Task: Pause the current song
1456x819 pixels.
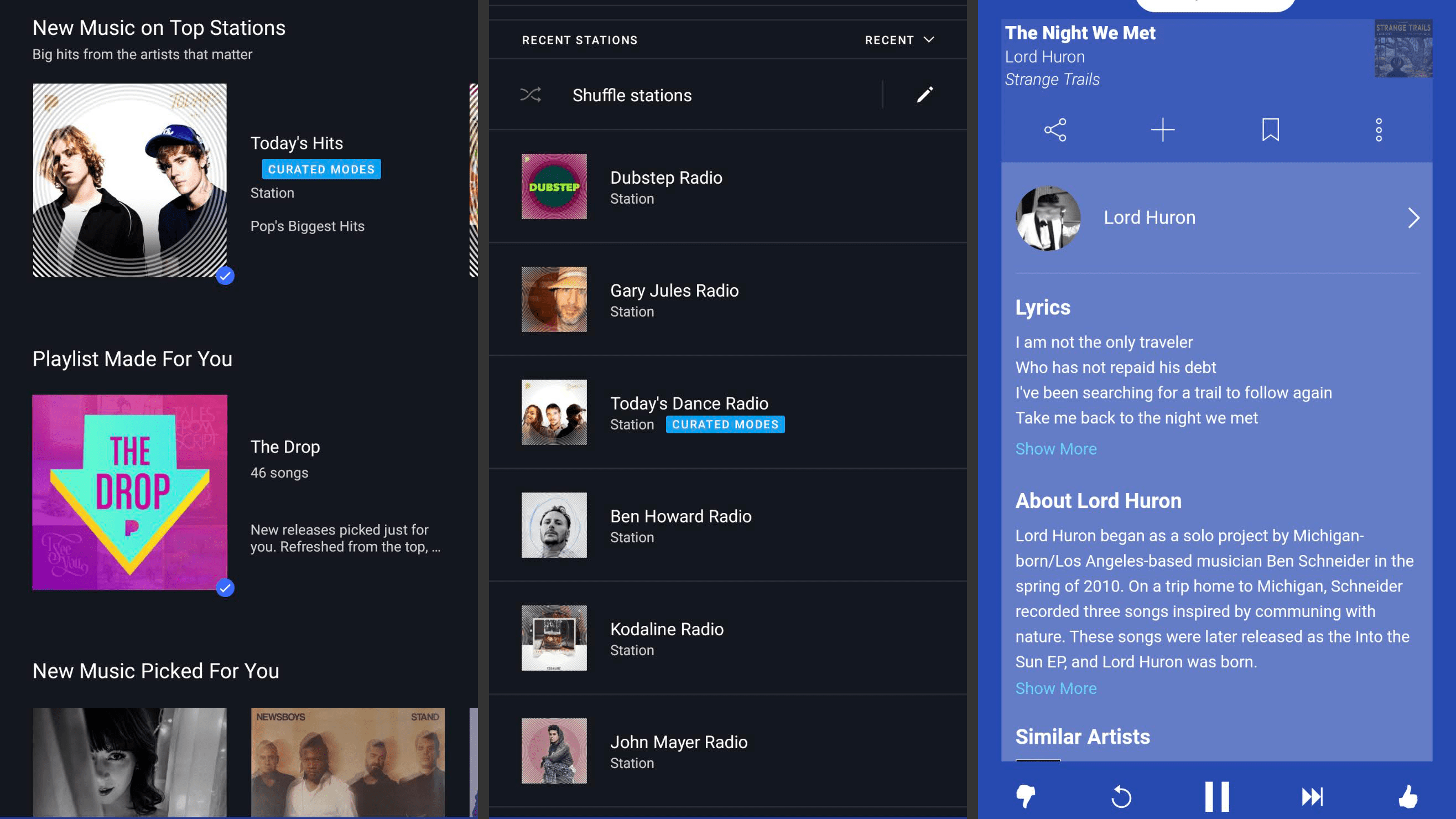Action: (x=1216, y=796)
